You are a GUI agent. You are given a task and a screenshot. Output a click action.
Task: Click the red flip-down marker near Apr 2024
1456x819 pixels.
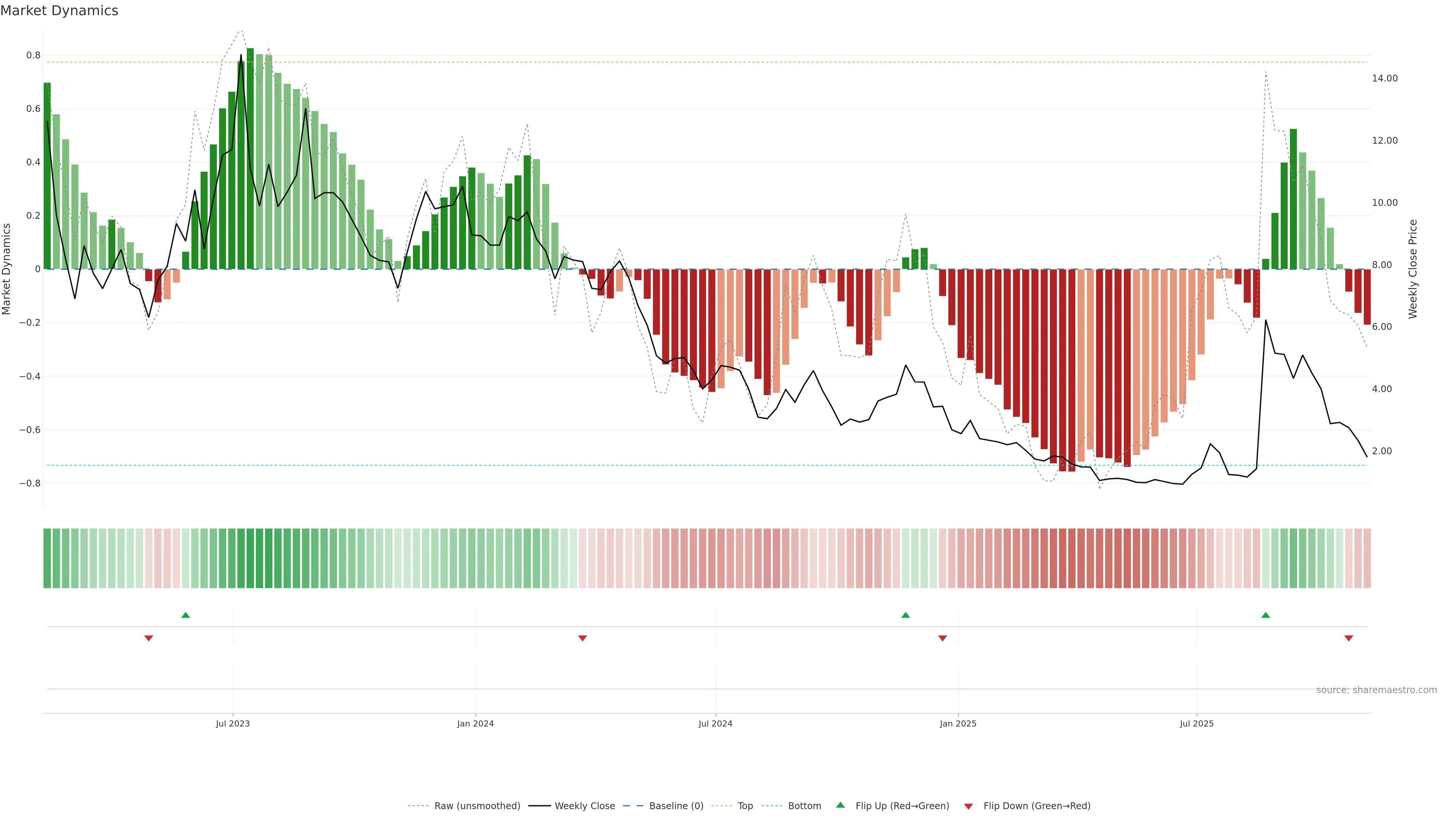pyautogui.click(x=582, y=638)
